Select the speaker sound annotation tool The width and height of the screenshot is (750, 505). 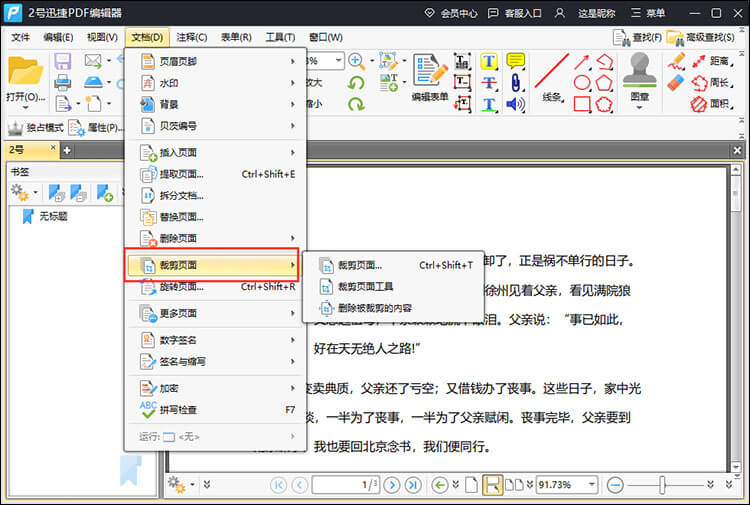pyautogui.click(x=516, y=104)
